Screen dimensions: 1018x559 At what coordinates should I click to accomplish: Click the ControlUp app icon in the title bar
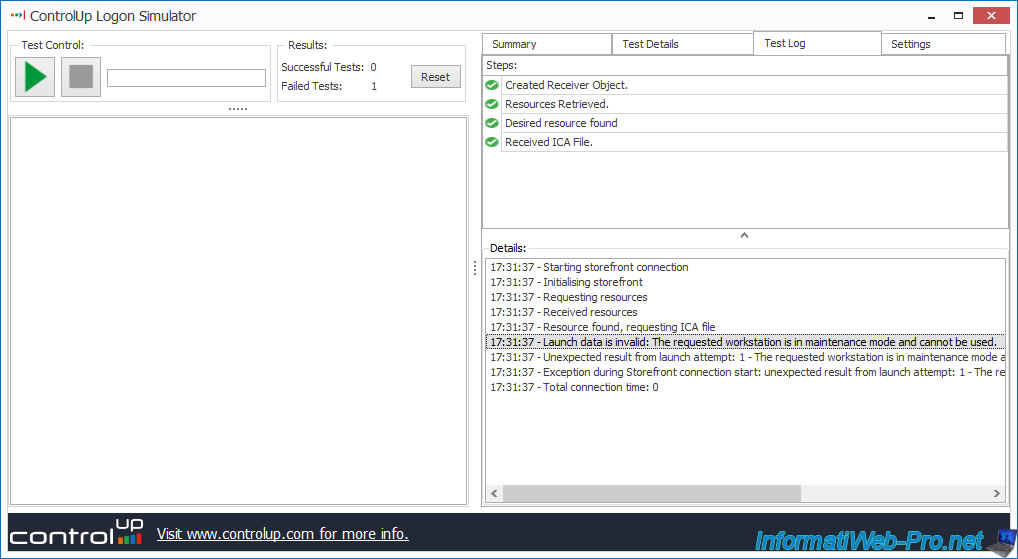point(18,15)
